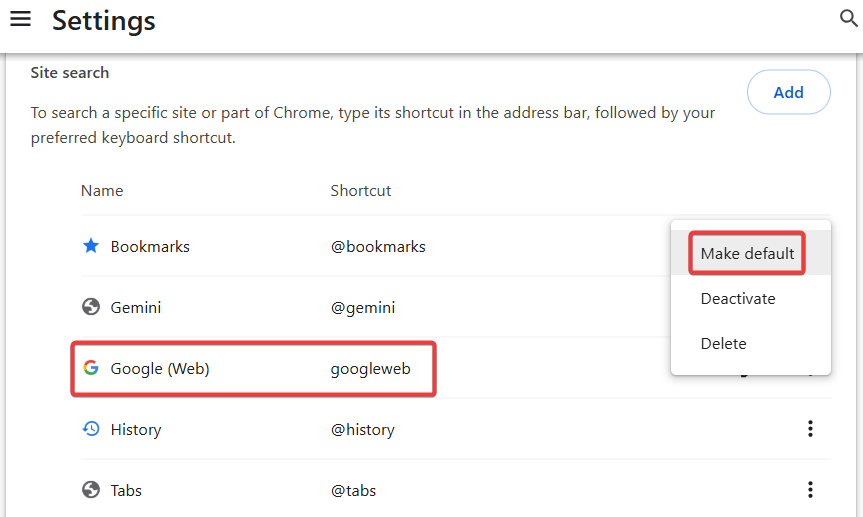
Task: Click the Add site search button
Action: pos(788,92)
